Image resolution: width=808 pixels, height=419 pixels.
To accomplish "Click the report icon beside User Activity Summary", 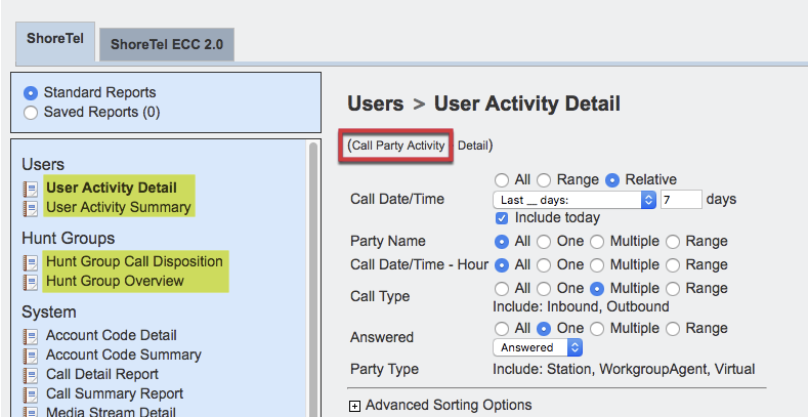I will (x=30, y=208).
